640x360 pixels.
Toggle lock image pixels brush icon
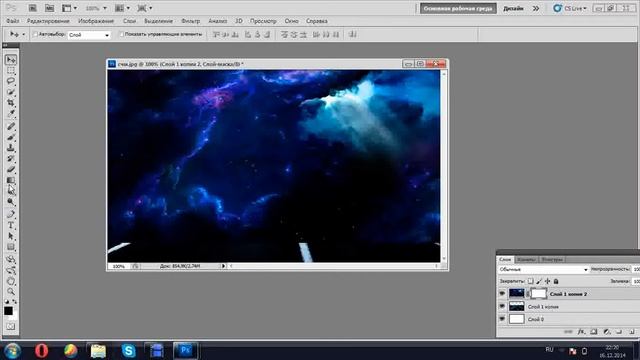(x=539, y=281)
